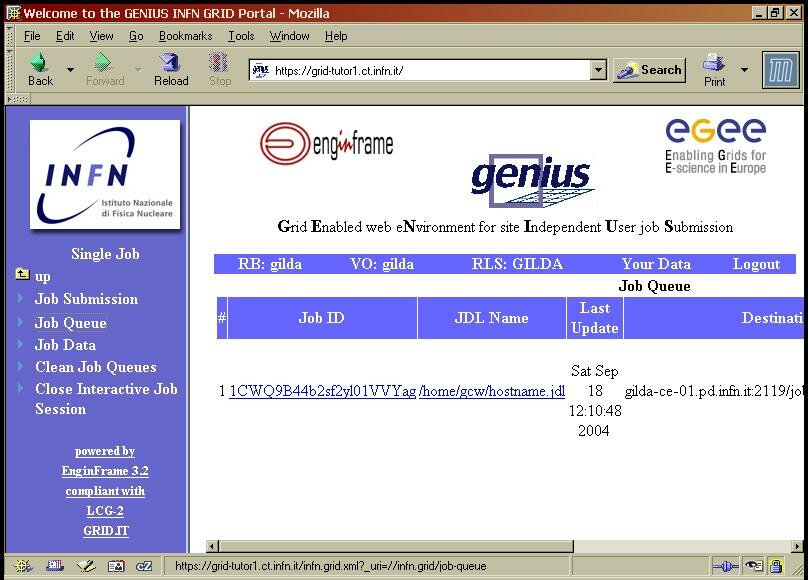Click the up link in sidebar
The height and width of the screenshot is (580, 808).
click(43, 277)
